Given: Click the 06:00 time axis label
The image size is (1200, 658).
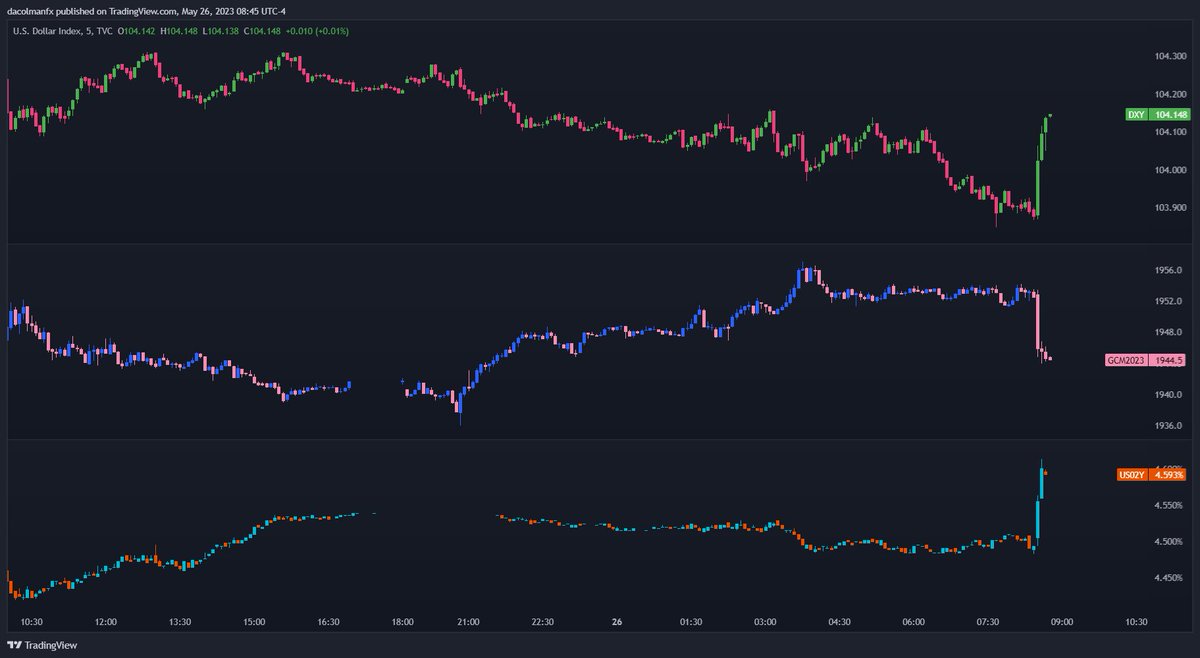Looking at the screenshot, I should pos(913,621).
